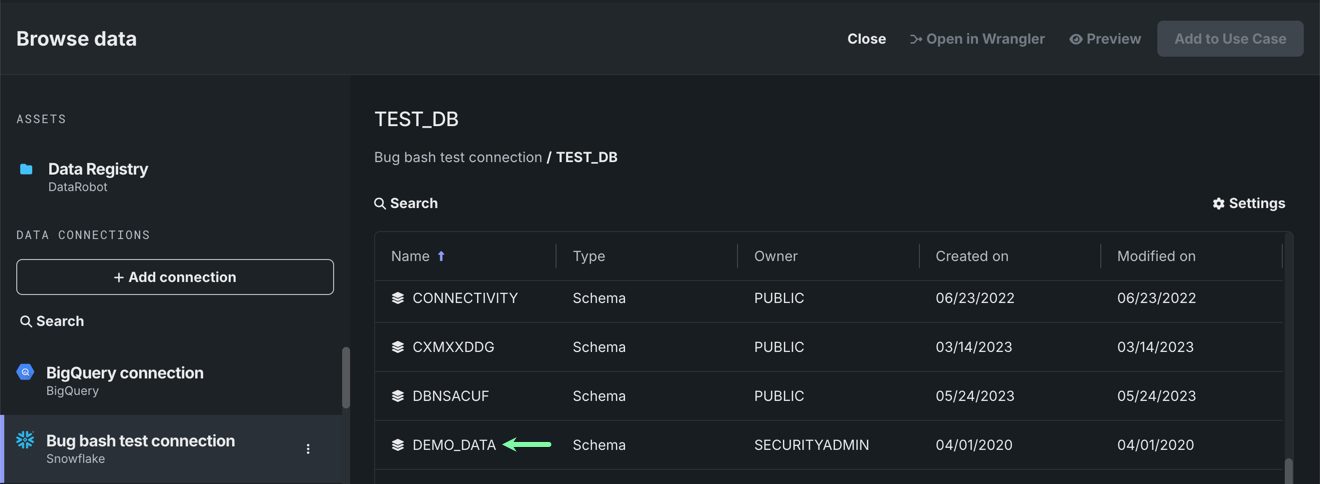The width and height of the screenshot is (1320, 484).
Task: Click the Snowflake connection icon
Action: click(x=26, y=440)
